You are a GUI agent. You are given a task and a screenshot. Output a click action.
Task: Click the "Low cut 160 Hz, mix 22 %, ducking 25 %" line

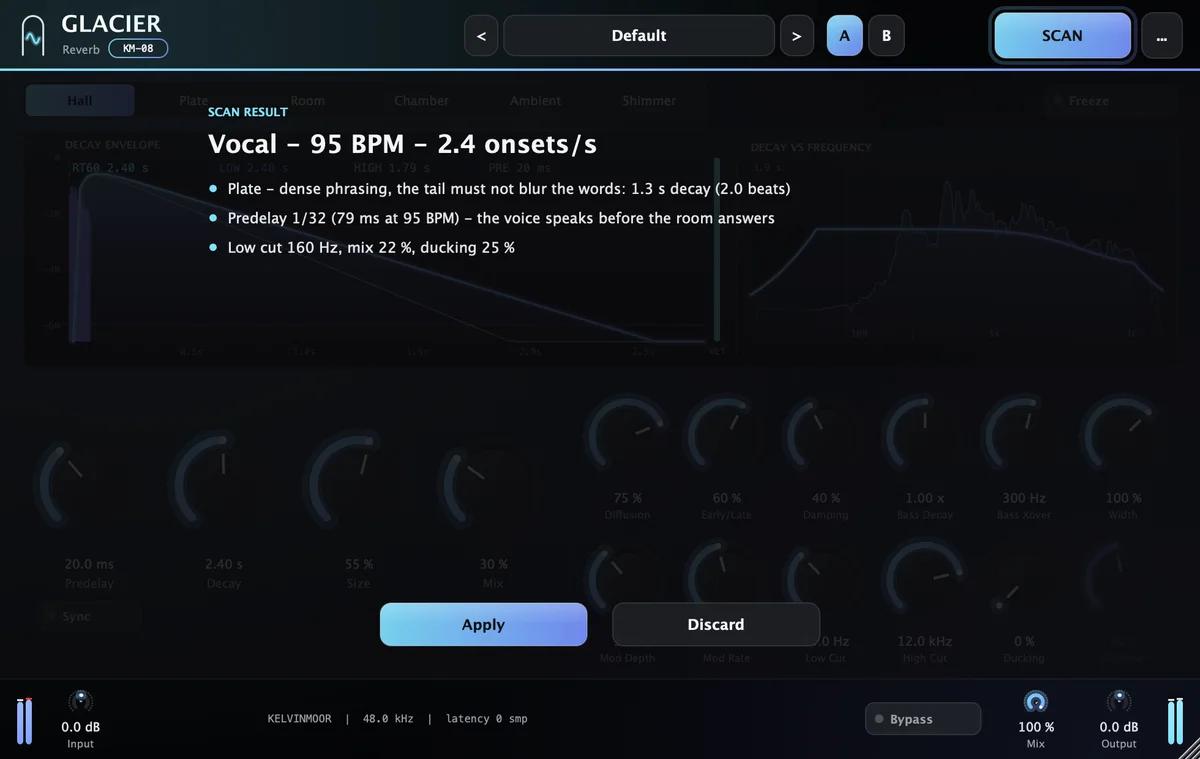371,247
